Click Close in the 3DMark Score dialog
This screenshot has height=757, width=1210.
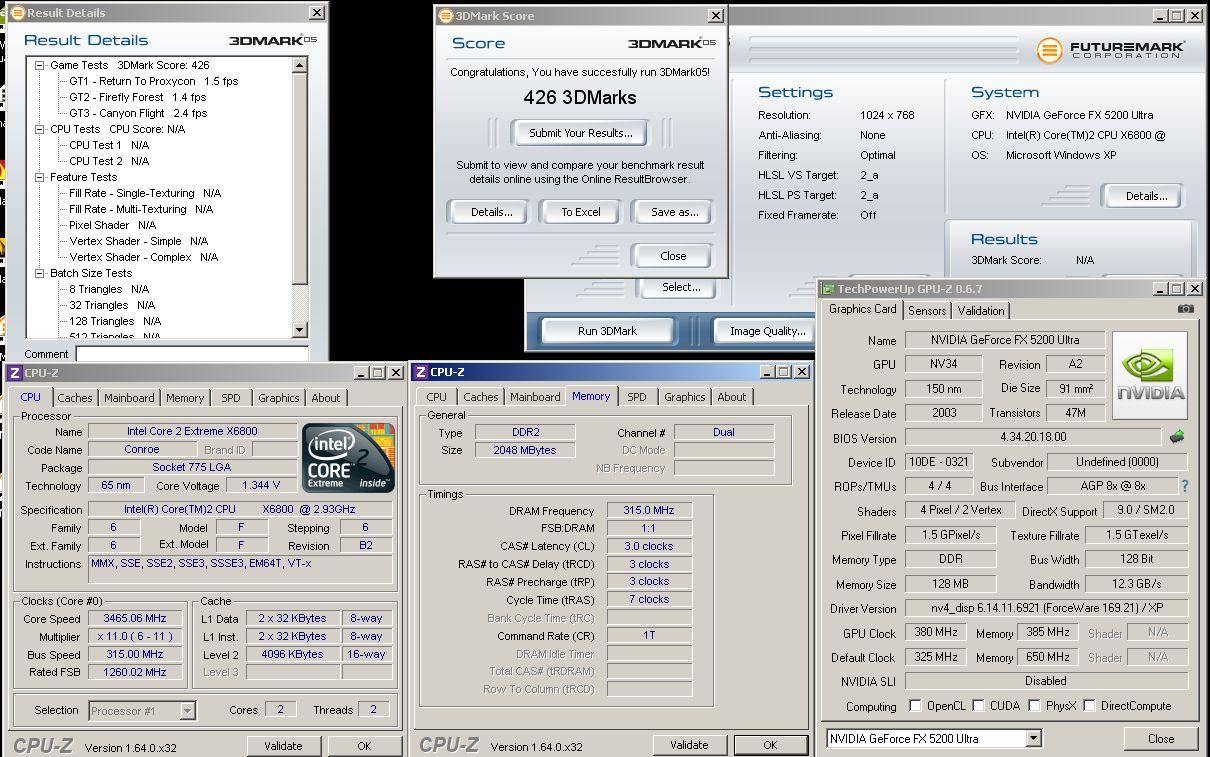coord(673,256)
